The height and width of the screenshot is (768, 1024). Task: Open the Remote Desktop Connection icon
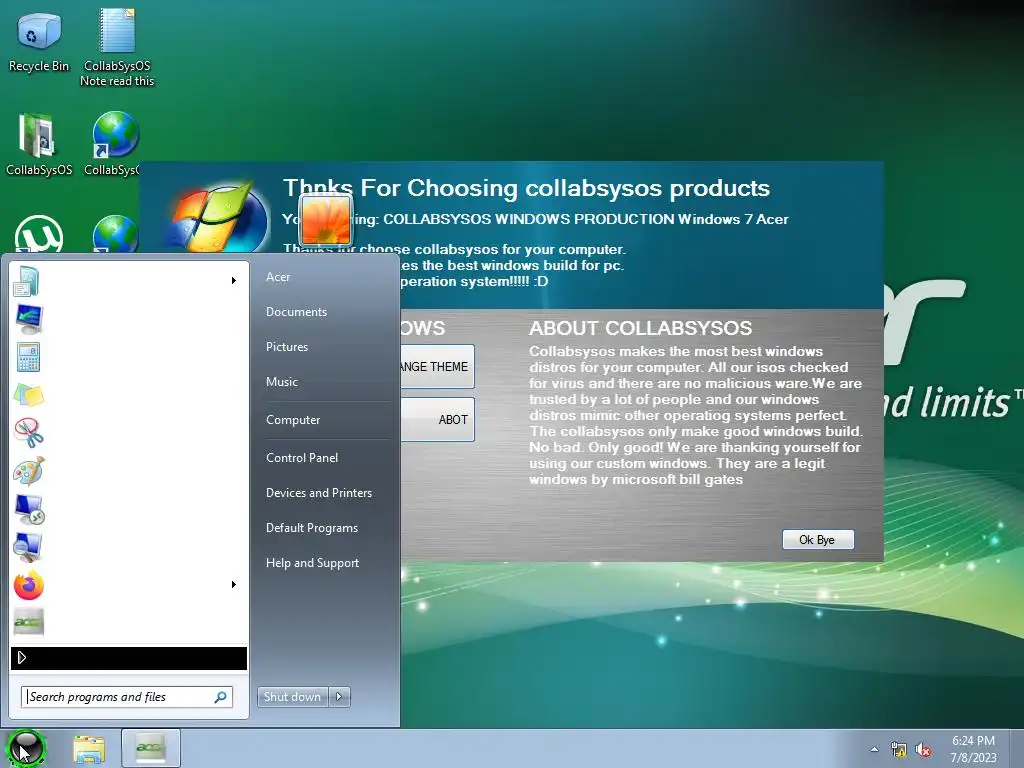(x=29, y=509)
